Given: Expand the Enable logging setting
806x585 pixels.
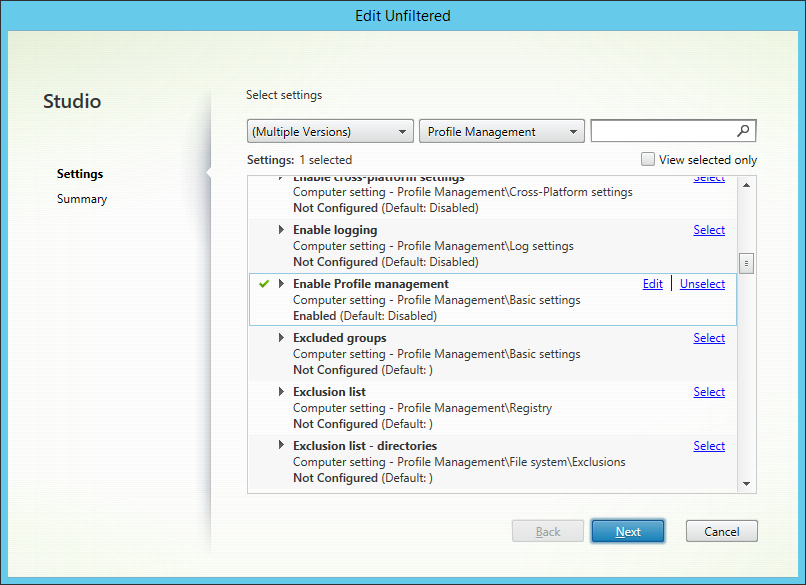Looking at the screenshot, I should [x=281, y=230].
